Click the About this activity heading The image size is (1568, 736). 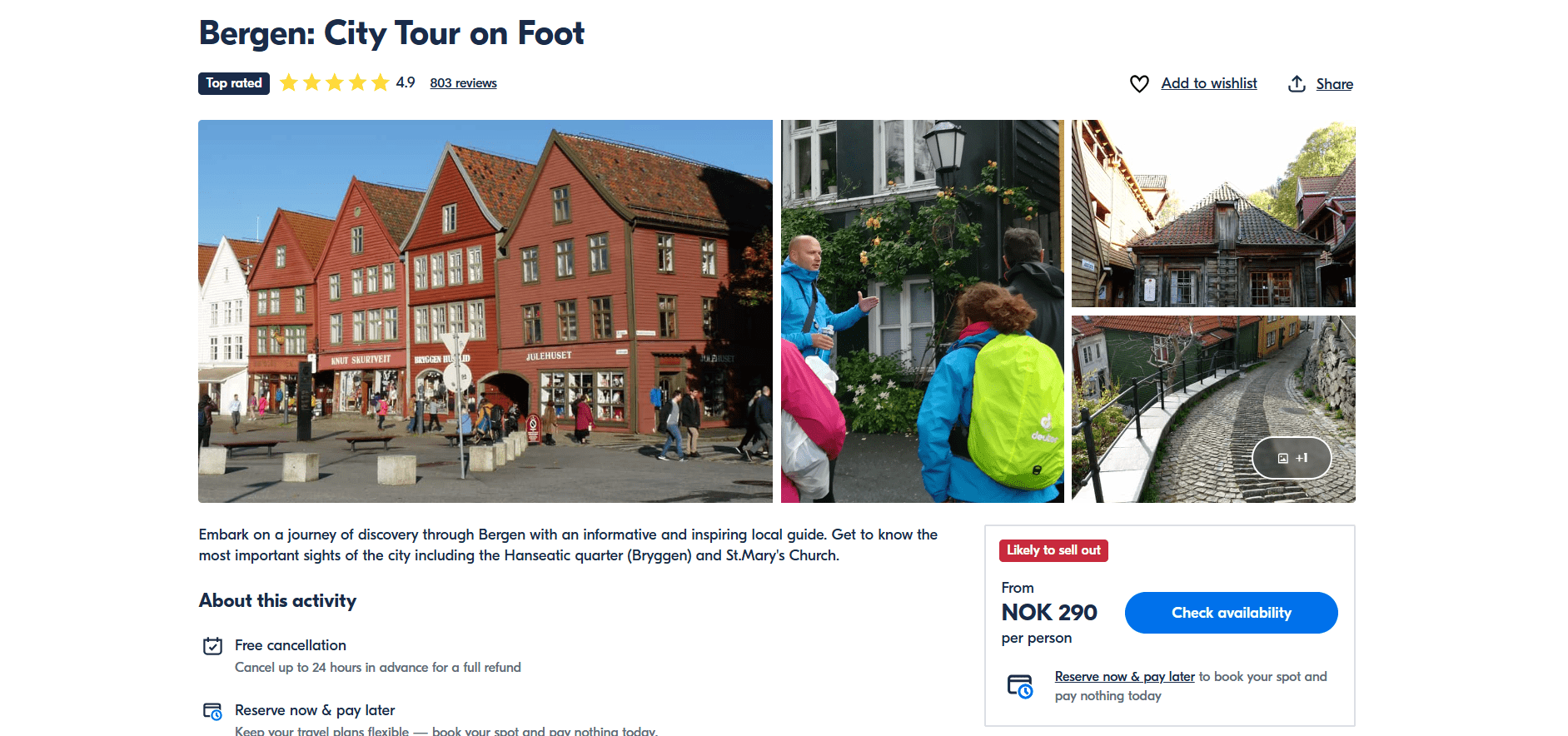click(x=277, y=601)
